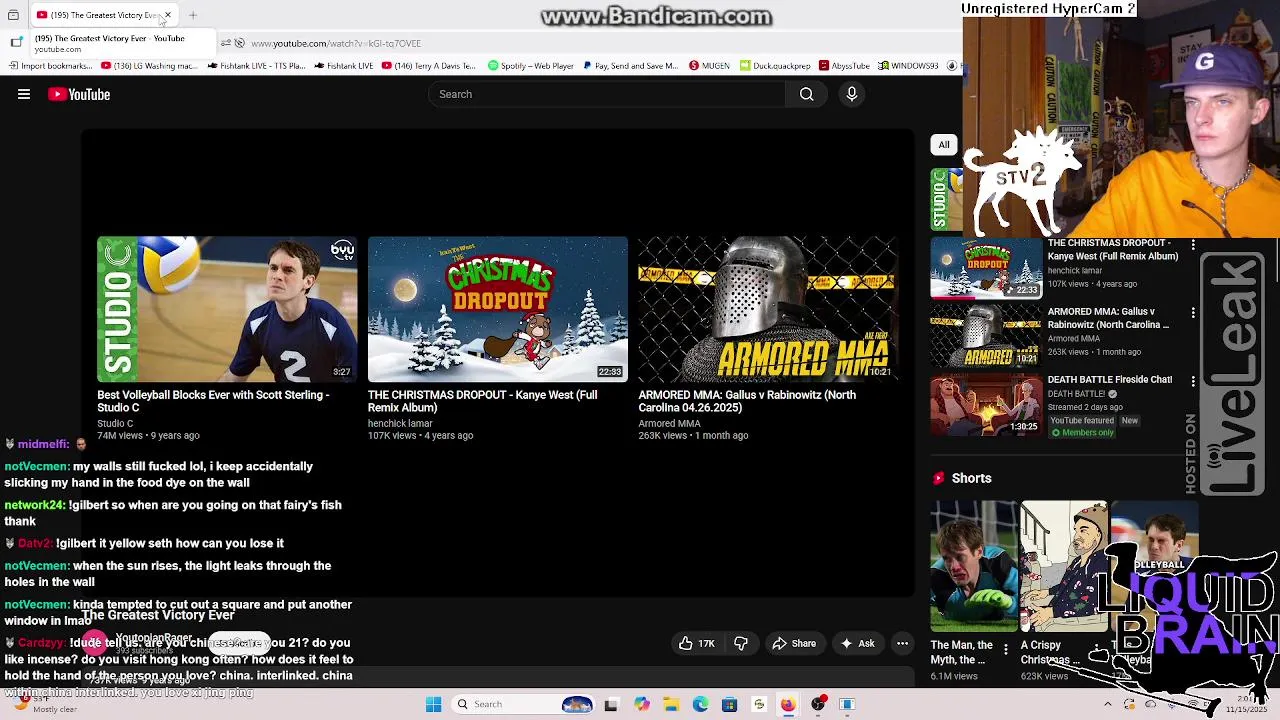Open DEATH BATTLE Fireside Chat title
The height and width of the screenshot is (720, 1280).
pos(1110,380)
